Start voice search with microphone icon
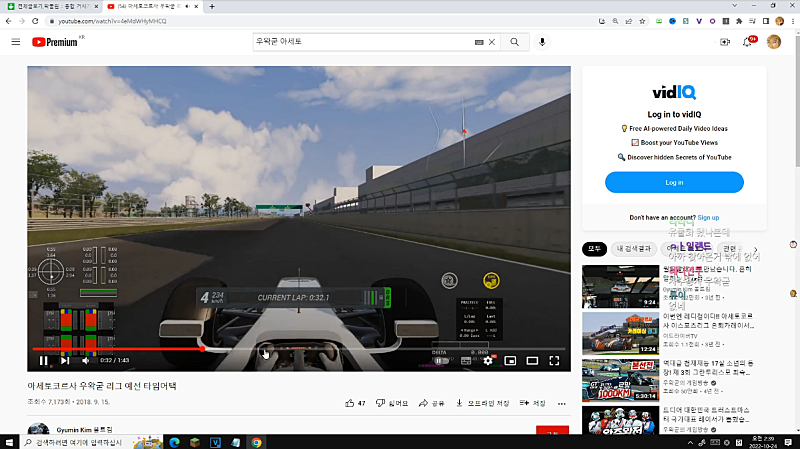800x449 pixels. coord(542,42)
